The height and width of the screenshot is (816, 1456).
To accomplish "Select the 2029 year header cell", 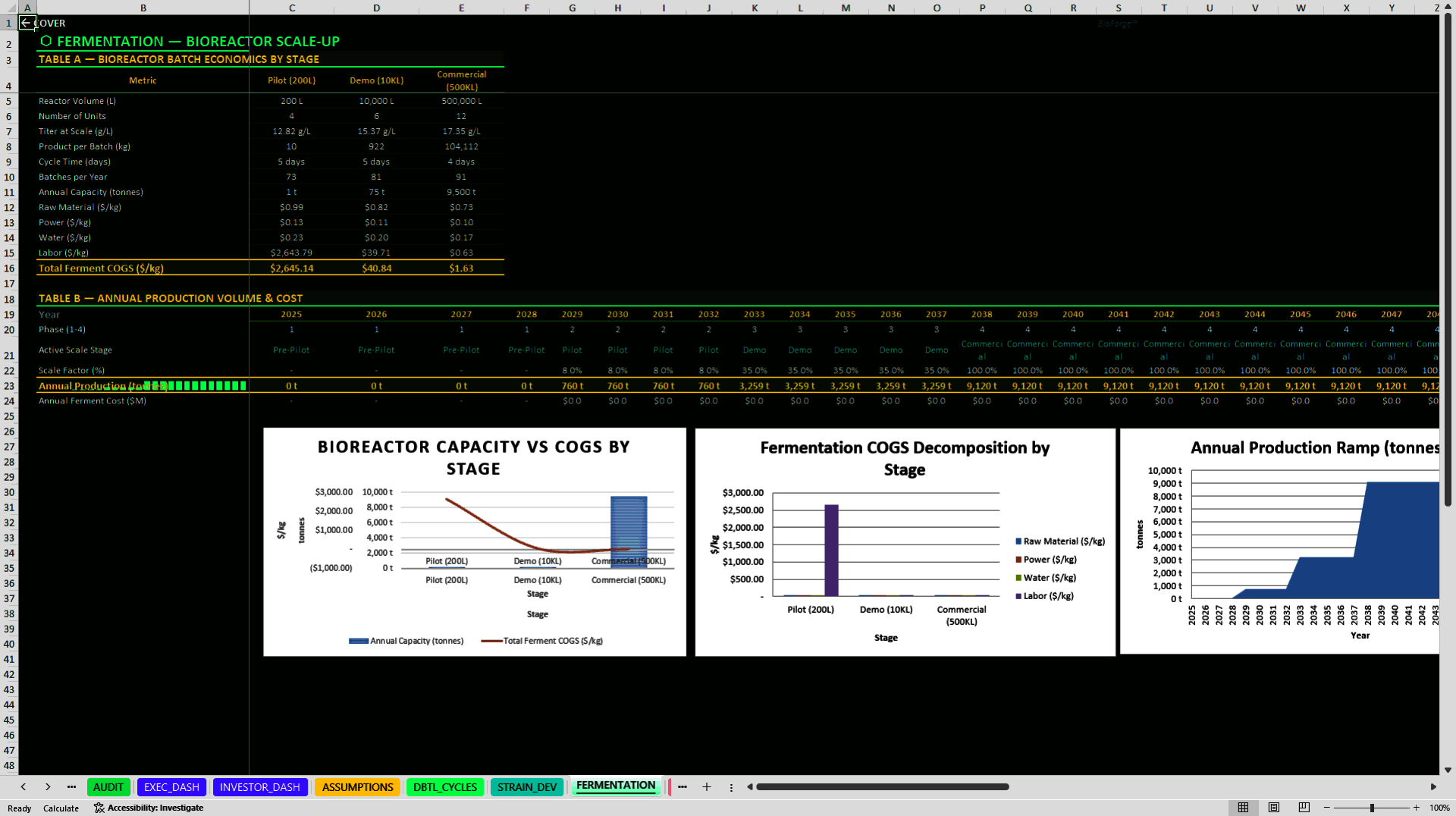I will pyautogui.click(x=572, y=314).
